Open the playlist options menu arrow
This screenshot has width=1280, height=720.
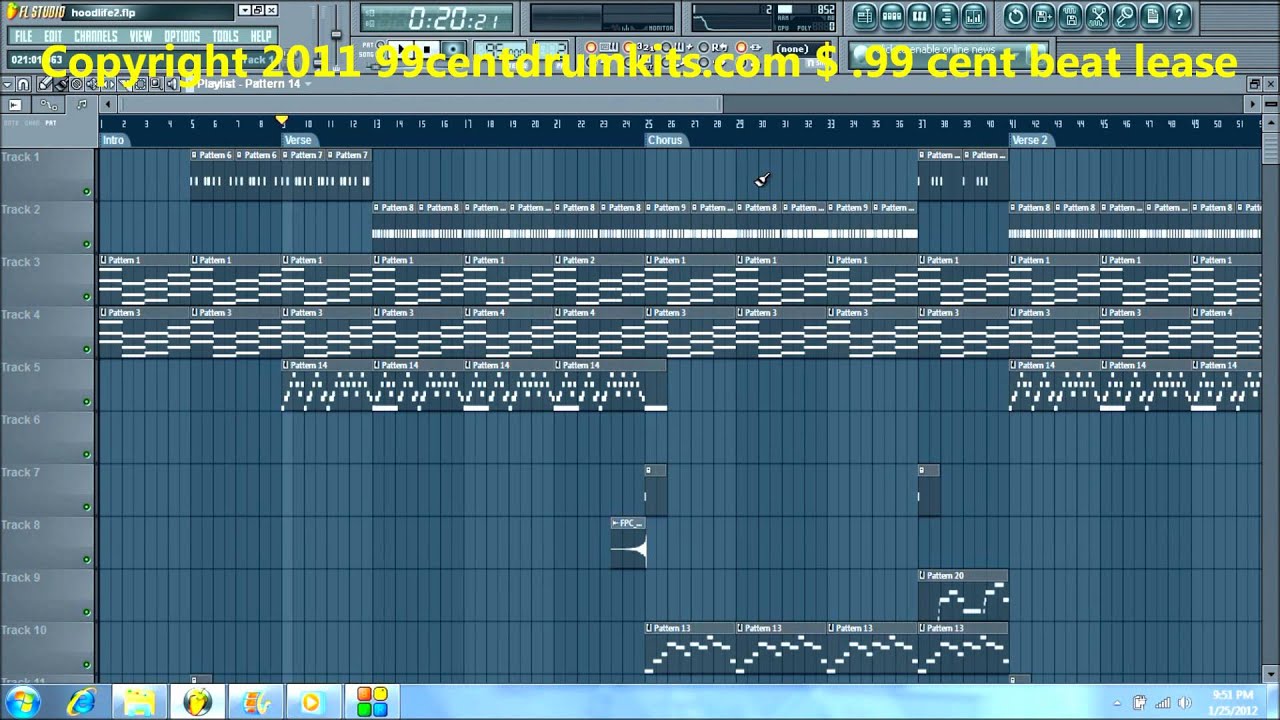tap(7, 84)
